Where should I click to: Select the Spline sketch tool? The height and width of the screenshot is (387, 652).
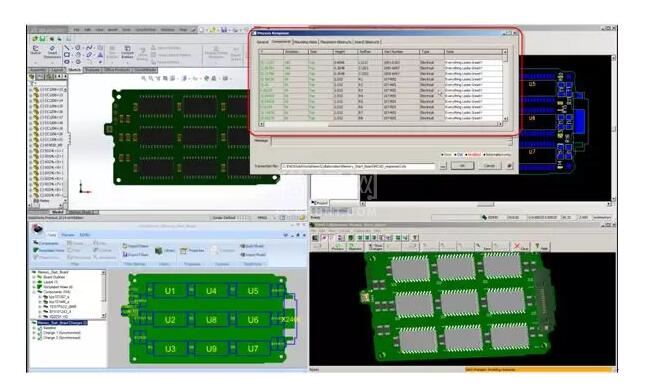tap(89, 48)
